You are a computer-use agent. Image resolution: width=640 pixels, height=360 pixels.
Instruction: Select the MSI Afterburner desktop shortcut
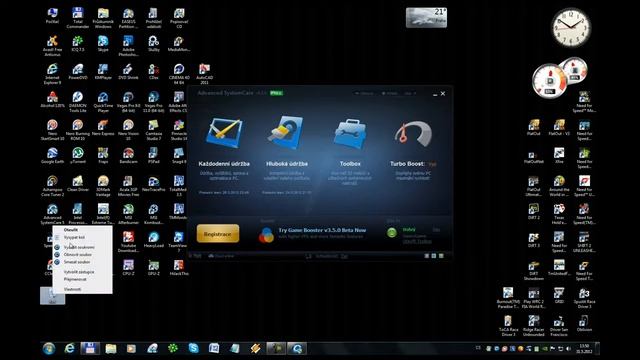coord(128,214)
